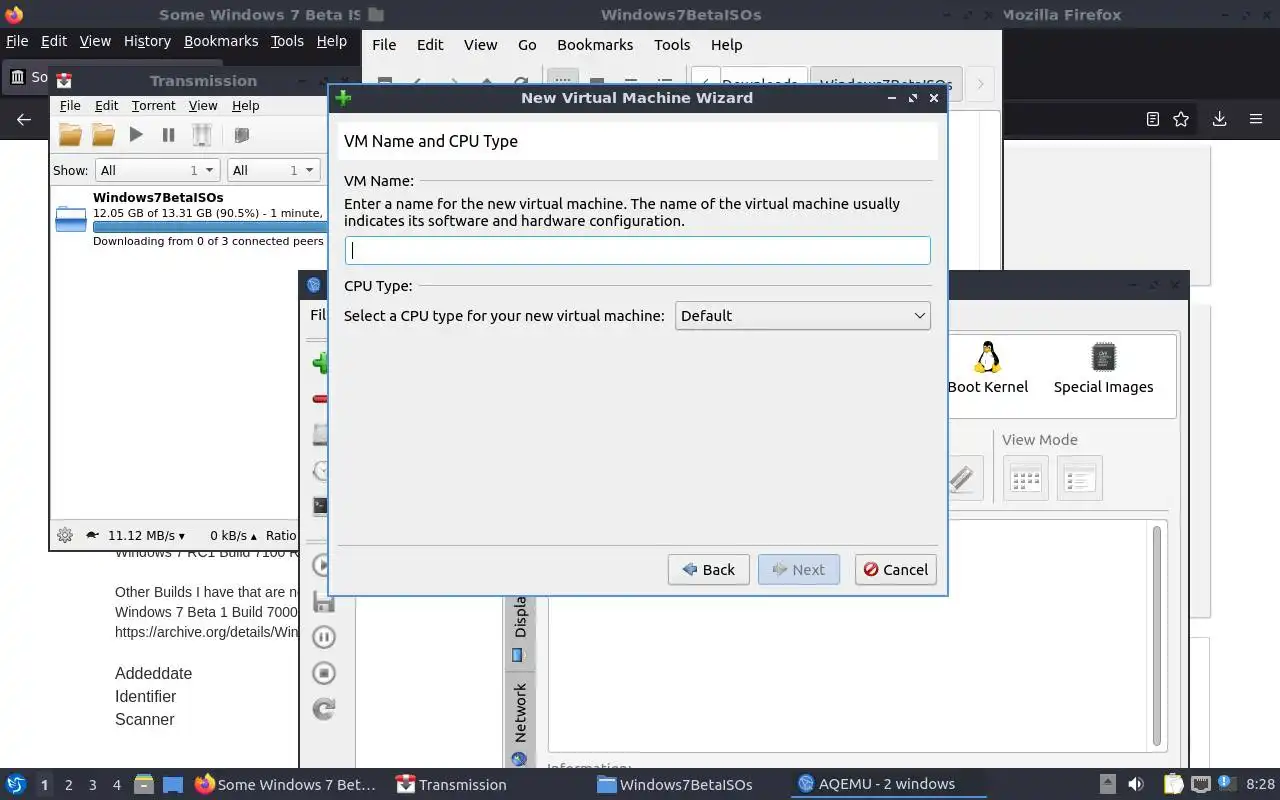Open Firefox's Bookmarks menu

(x=221, y=41)
